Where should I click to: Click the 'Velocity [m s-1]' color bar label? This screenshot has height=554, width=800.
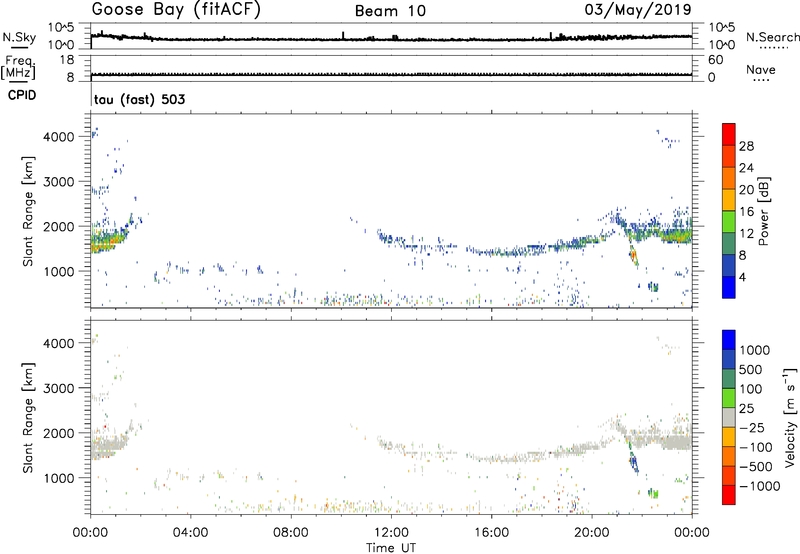click(790, 417)
